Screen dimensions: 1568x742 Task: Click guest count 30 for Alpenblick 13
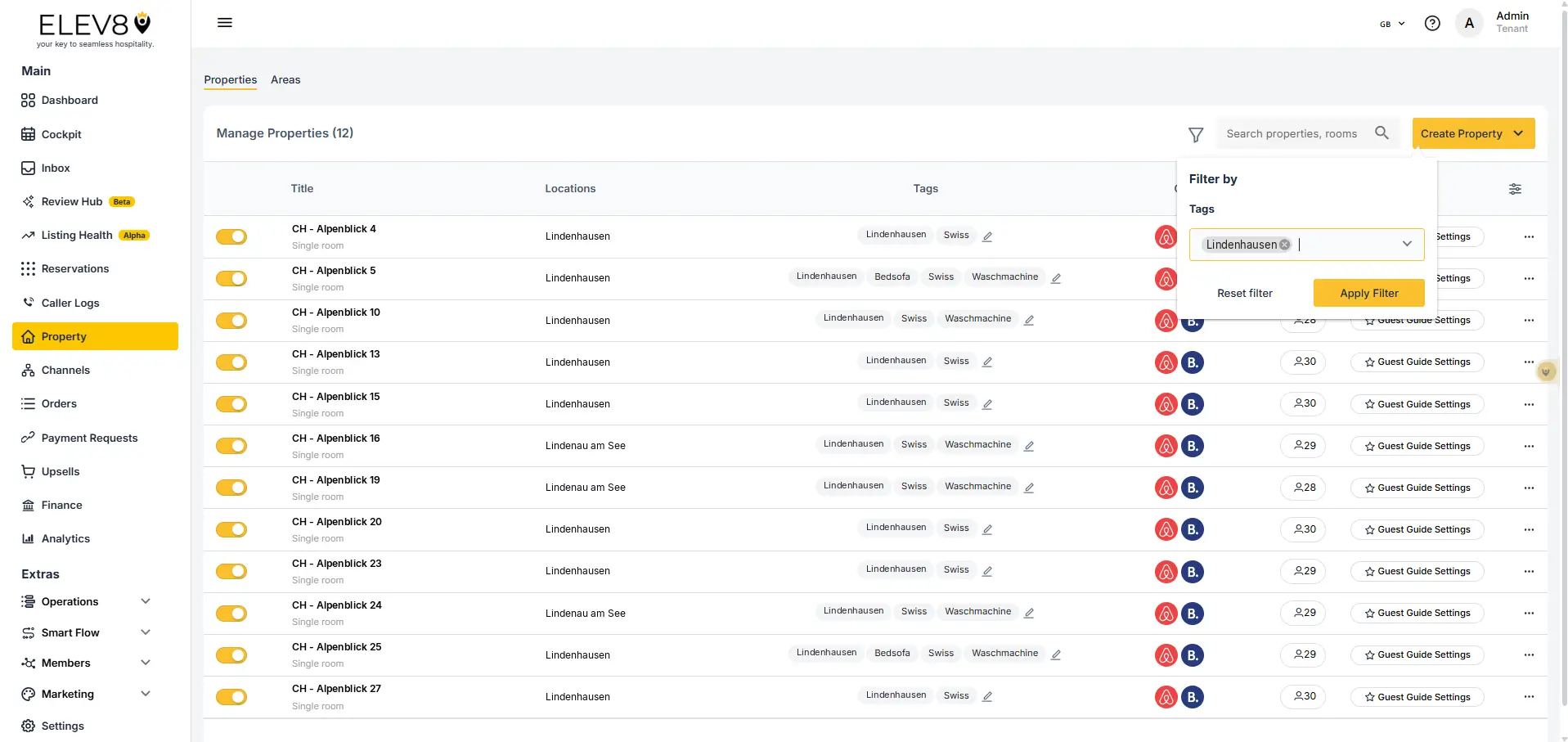1303,362
